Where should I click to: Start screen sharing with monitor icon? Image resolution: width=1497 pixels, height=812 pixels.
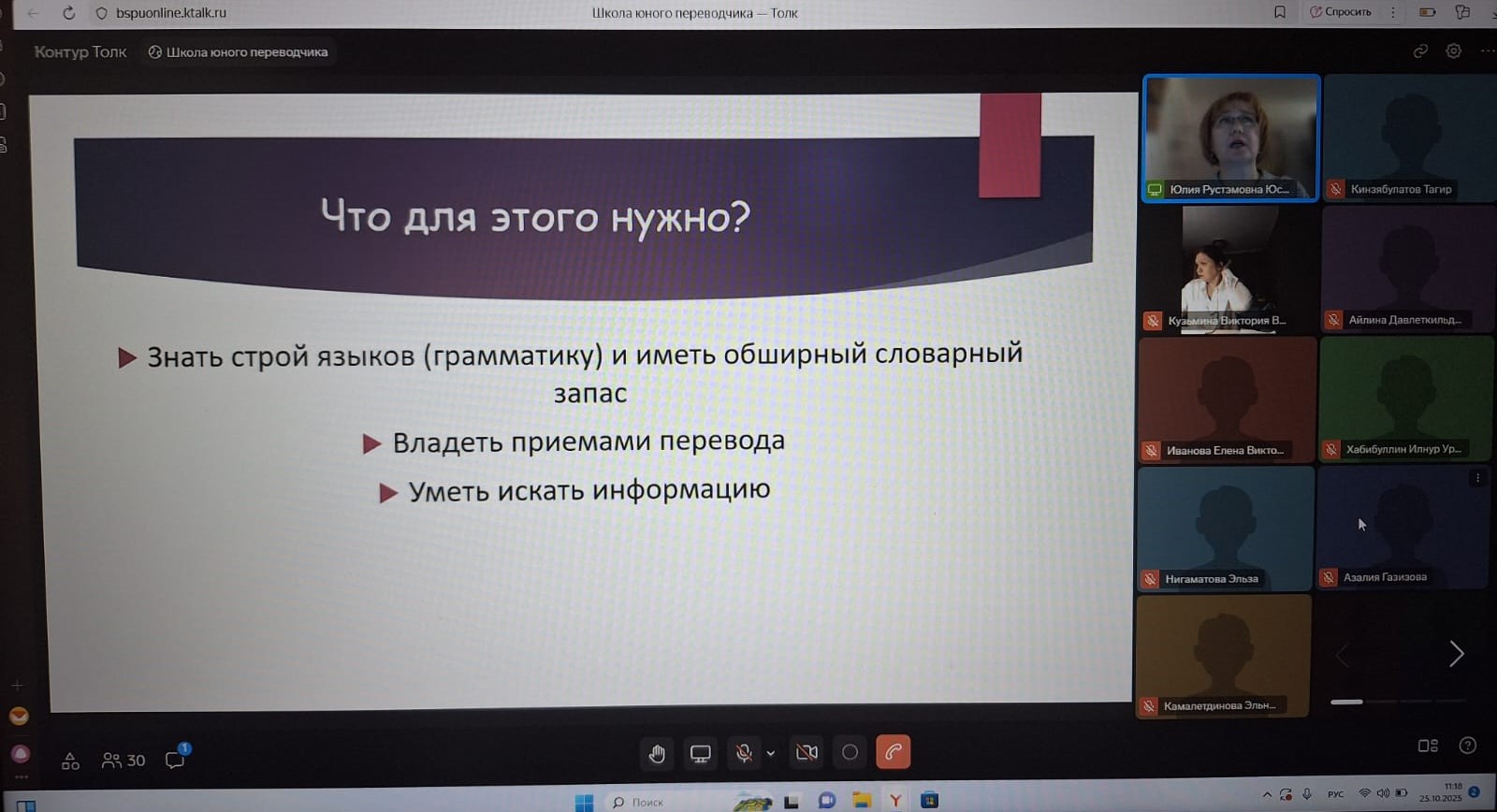click(700, 753)
